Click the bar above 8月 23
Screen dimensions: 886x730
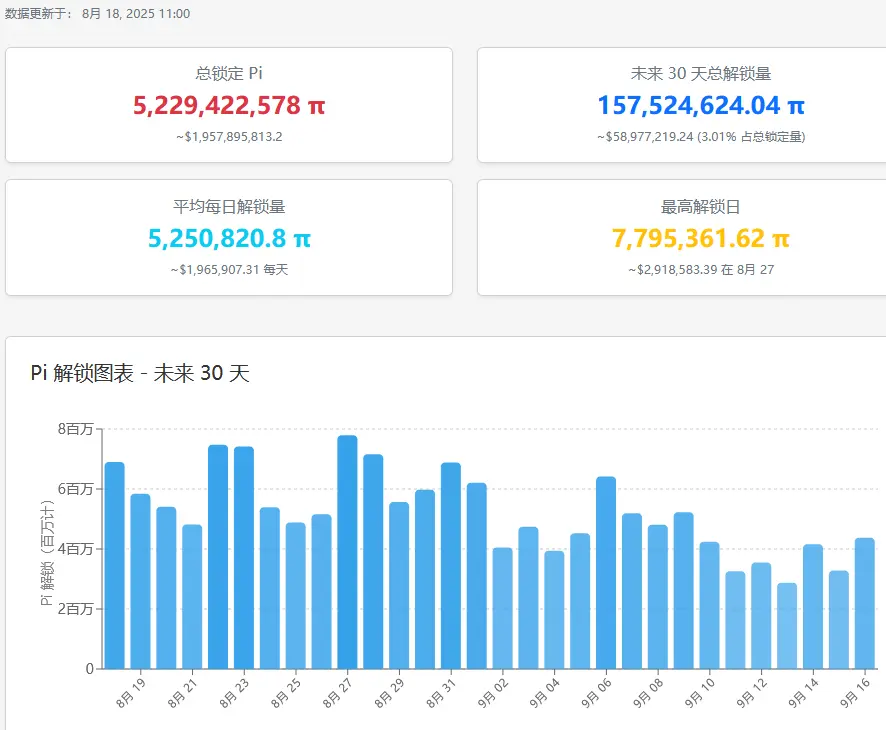point(244,558)
